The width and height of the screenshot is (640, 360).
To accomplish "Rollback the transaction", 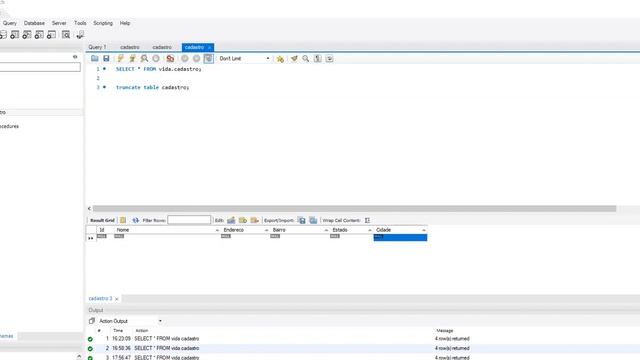I will click(x=196, y=59).
